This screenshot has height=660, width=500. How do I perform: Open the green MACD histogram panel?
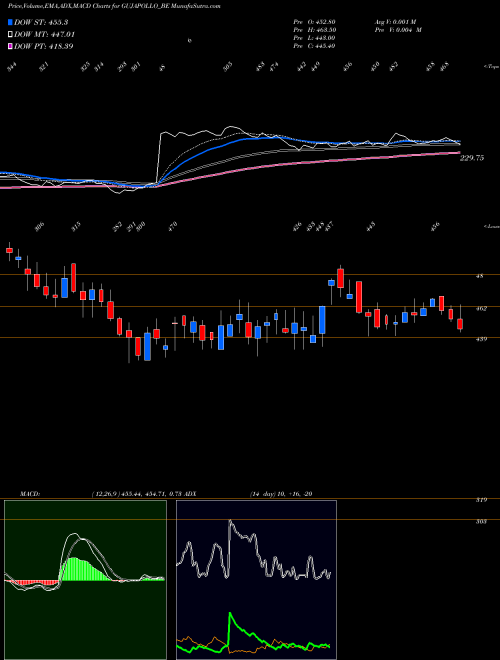tap(85, 580)
